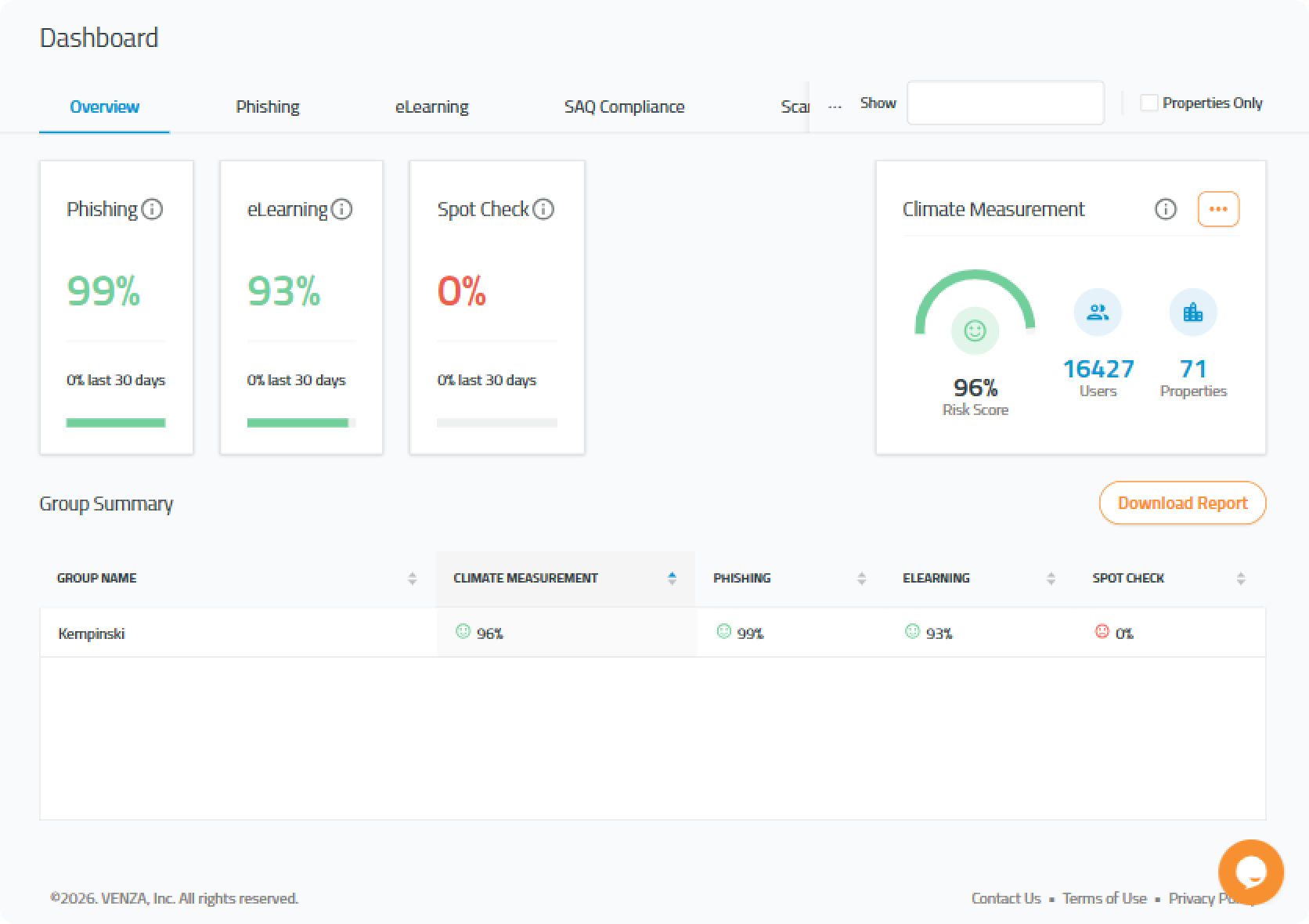1309x924 pixels.
Task: Click the eLearning card info icon
Action: pos(341,209)
